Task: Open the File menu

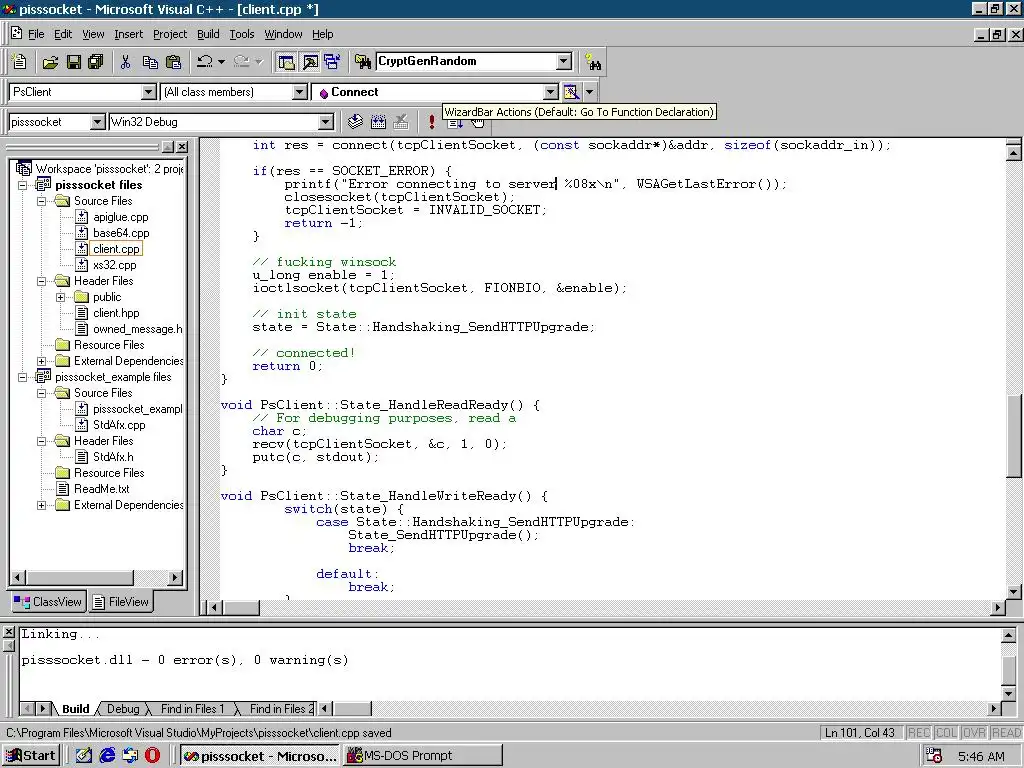Action: tap(36, 34)
